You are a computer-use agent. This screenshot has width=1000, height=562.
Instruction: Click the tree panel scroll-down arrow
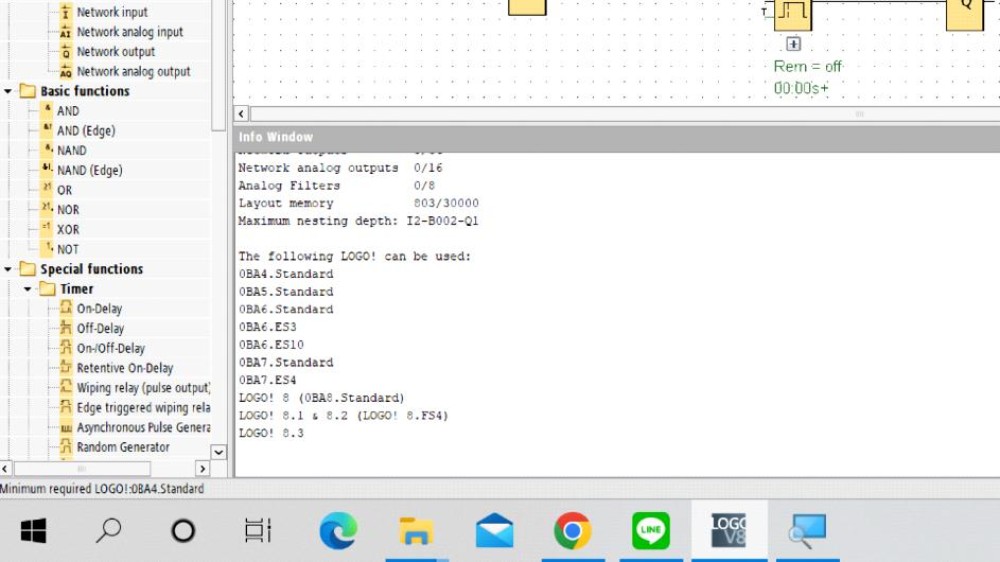(x=219, y=452)
